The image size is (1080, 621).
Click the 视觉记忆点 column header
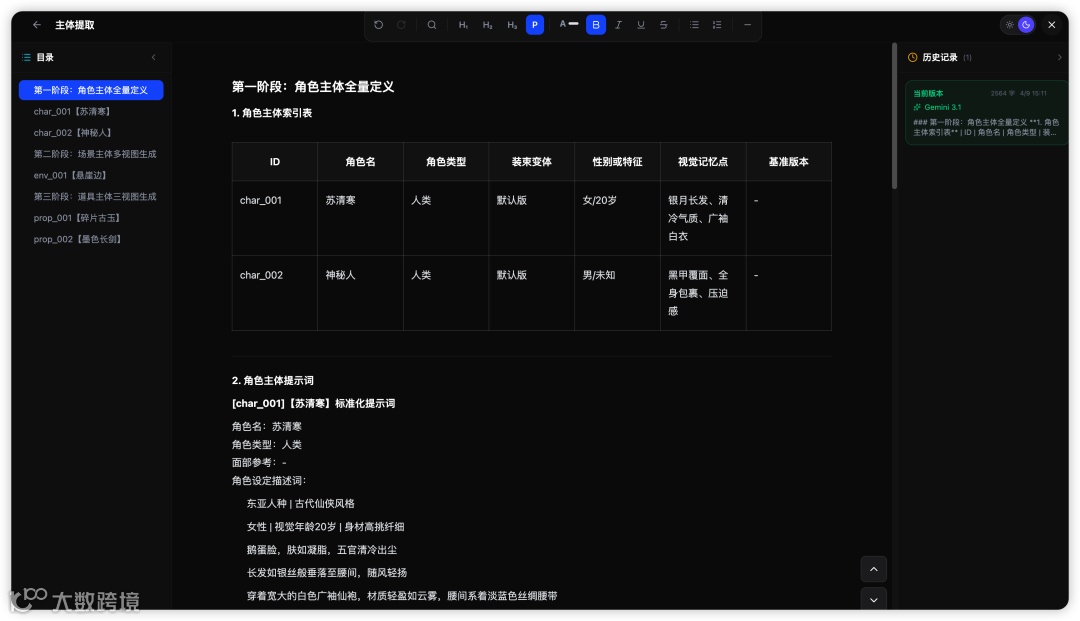point(703,162)
